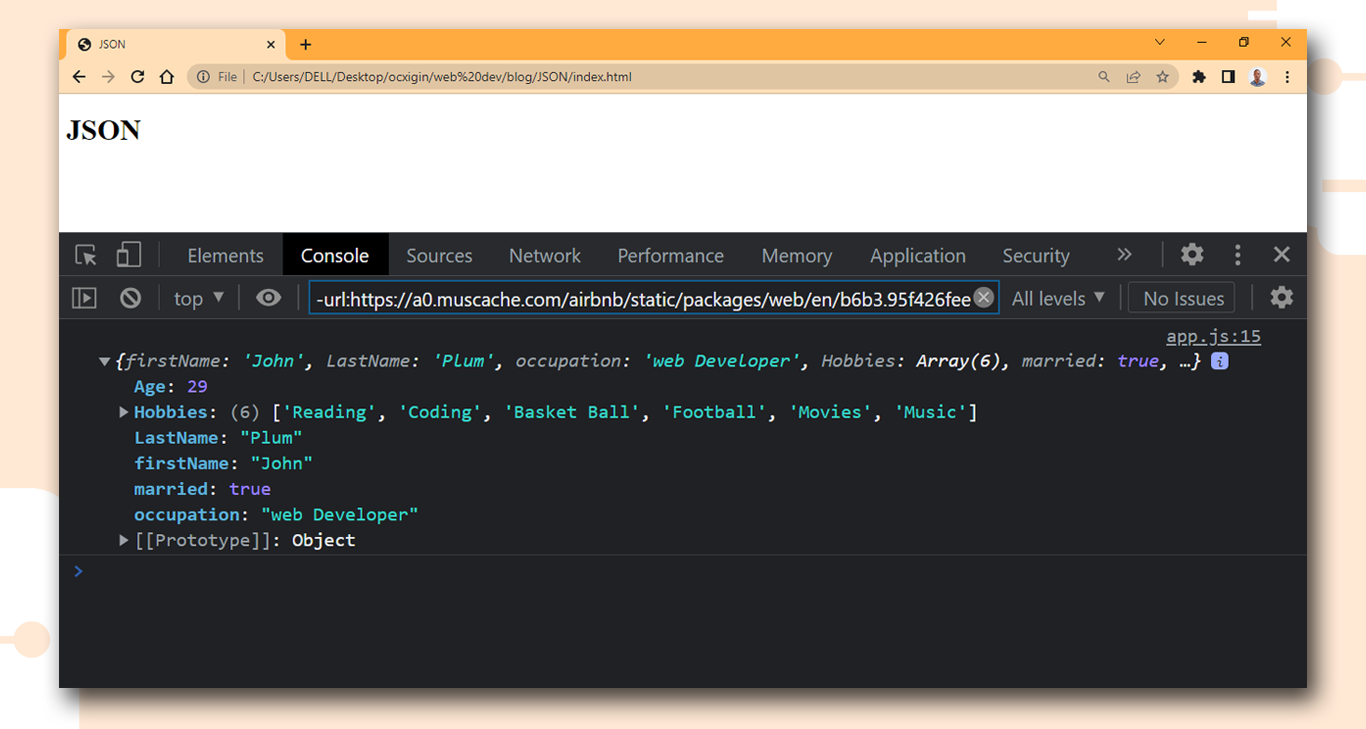Image resolution: width=1366 pixels, height=729 pixels.
Task: Toggle the device toolbar icon
Action: coord(129,255)
